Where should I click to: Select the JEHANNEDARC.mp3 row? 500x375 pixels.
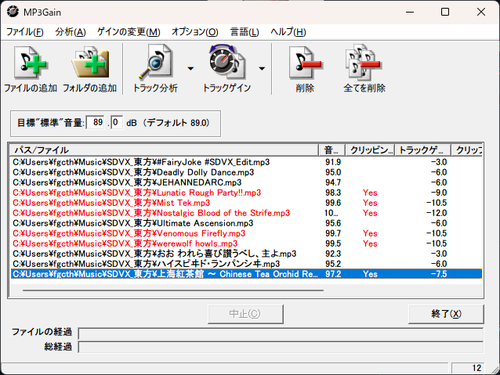click(246, 183)
